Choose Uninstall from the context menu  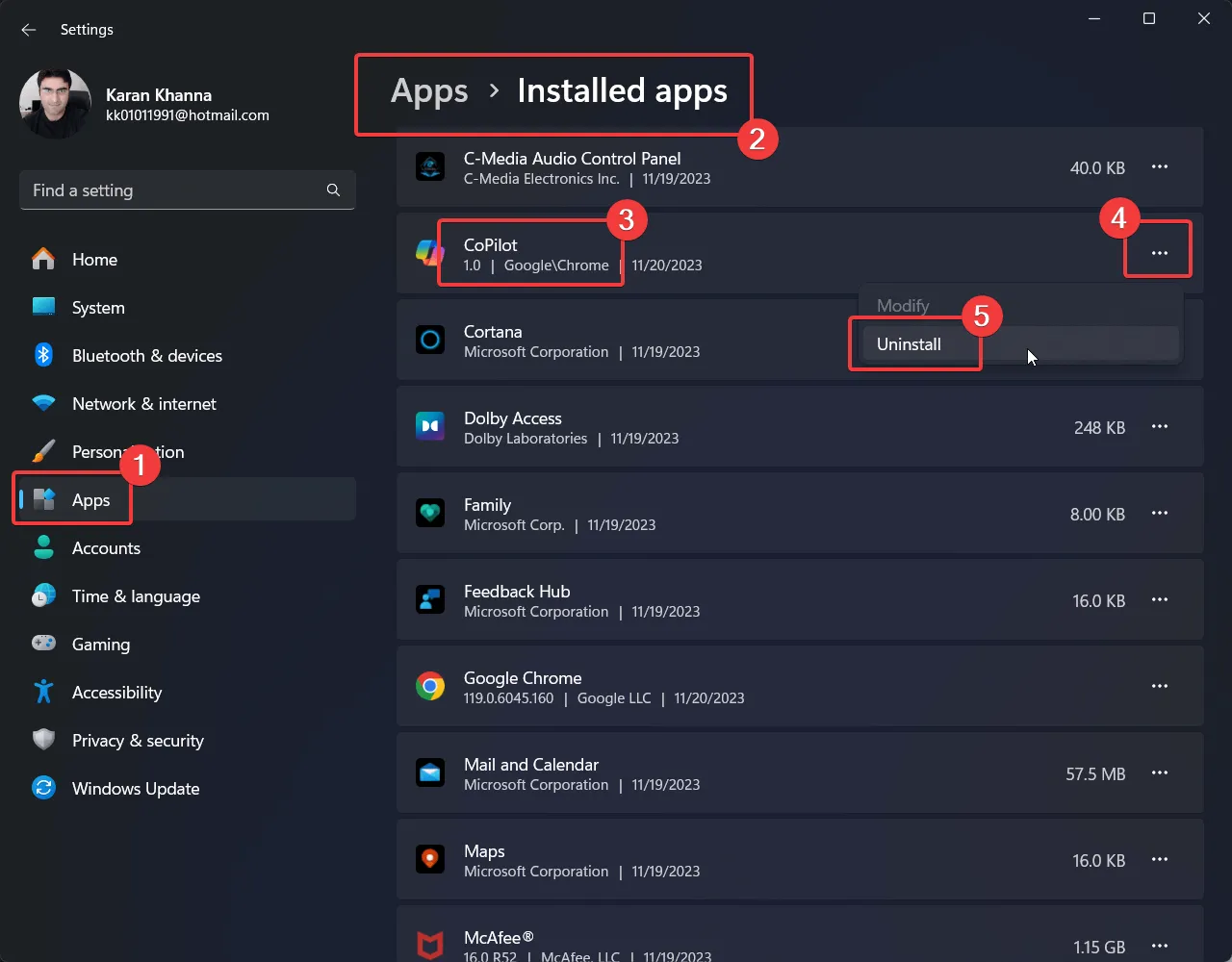coord(1020,344)
